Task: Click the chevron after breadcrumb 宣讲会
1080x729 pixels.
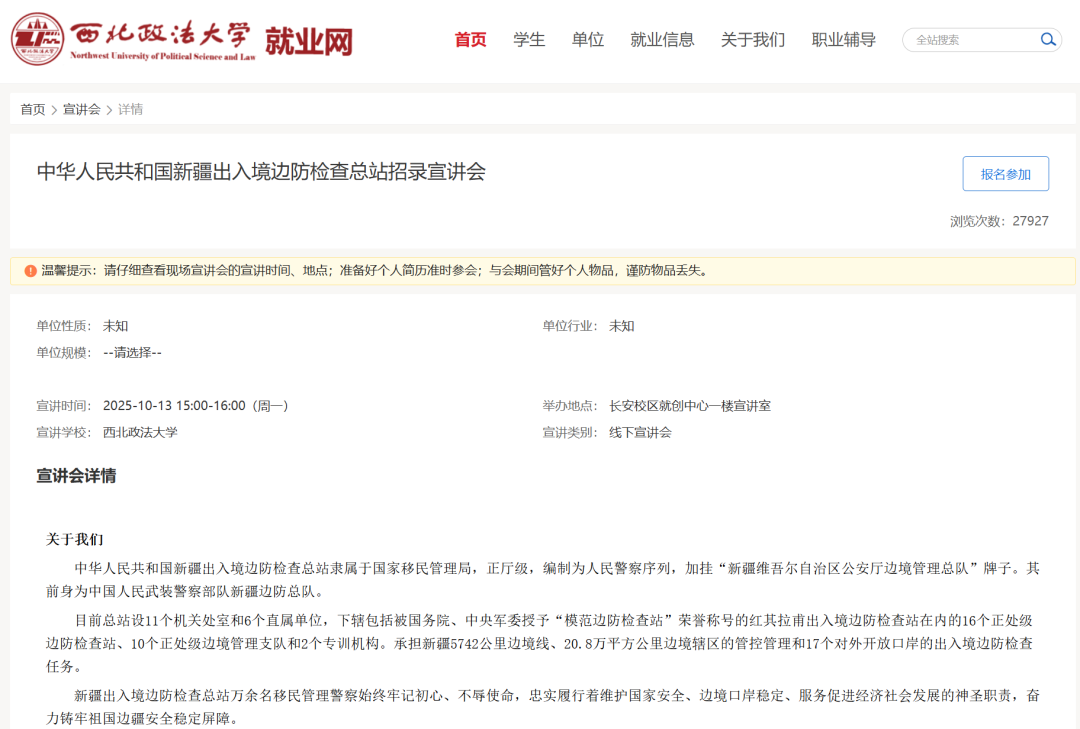Action: coord(109,110)
